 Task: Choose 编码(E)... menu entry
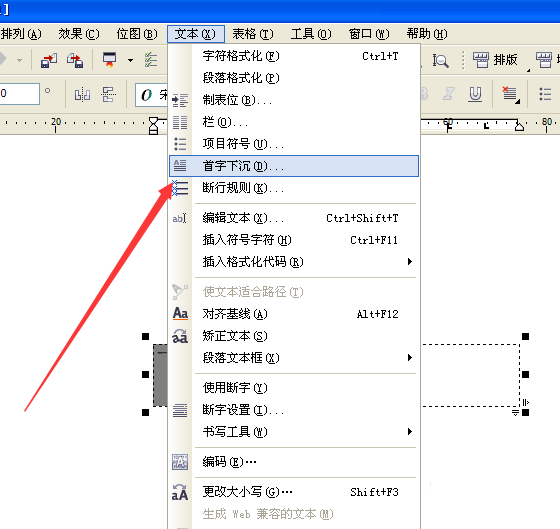click(x=294, y=462)
